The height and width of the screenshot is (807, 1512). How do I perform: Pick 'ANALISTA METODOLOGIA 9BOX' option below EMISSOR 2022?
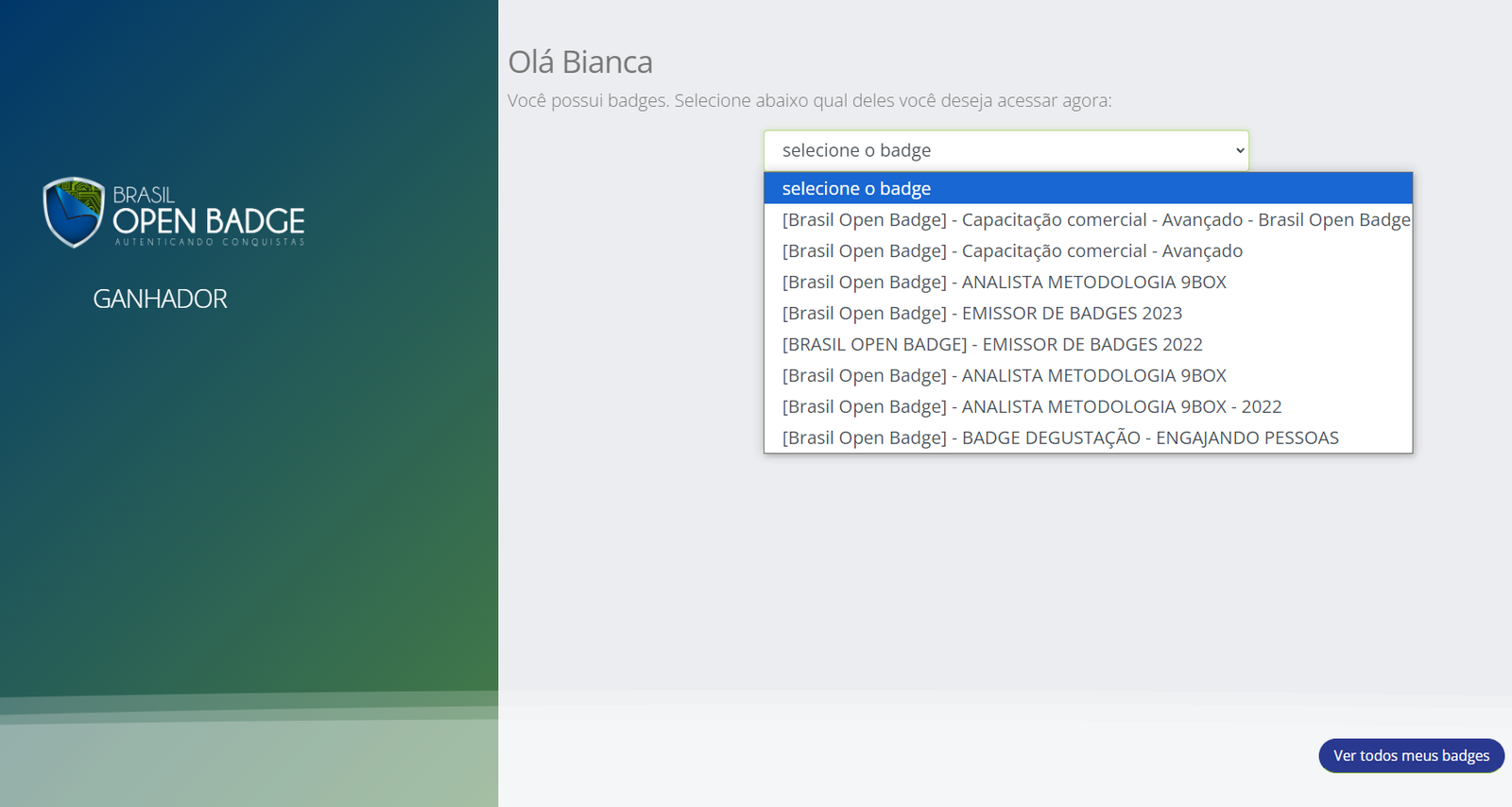pos(1088,375)
